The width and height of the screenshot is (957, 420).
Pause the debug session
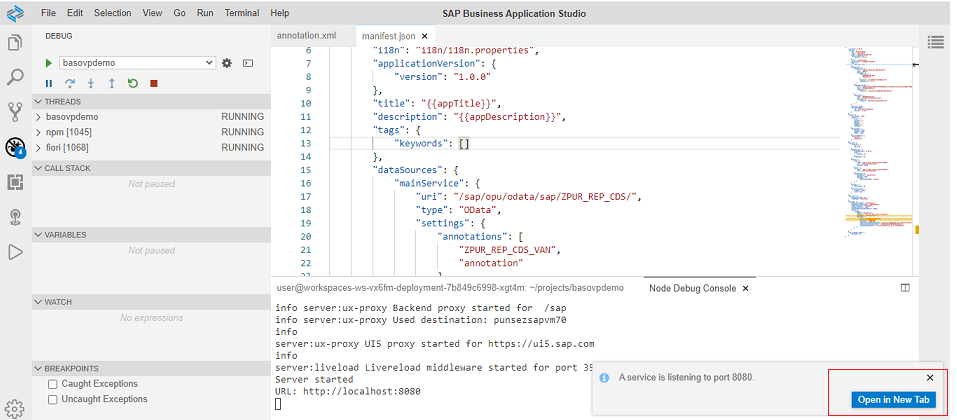point(49,84)
